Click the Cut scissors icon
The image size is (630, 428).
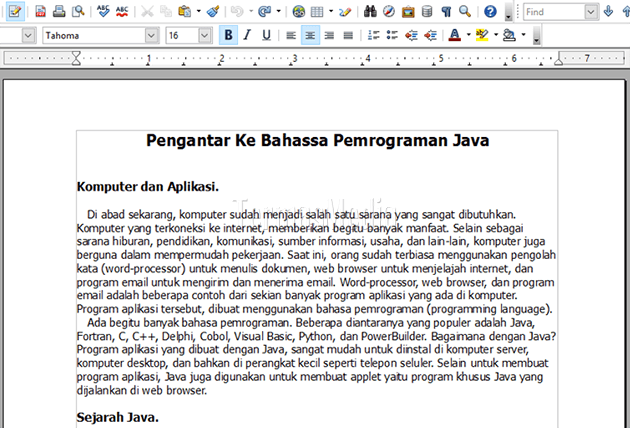147,12
